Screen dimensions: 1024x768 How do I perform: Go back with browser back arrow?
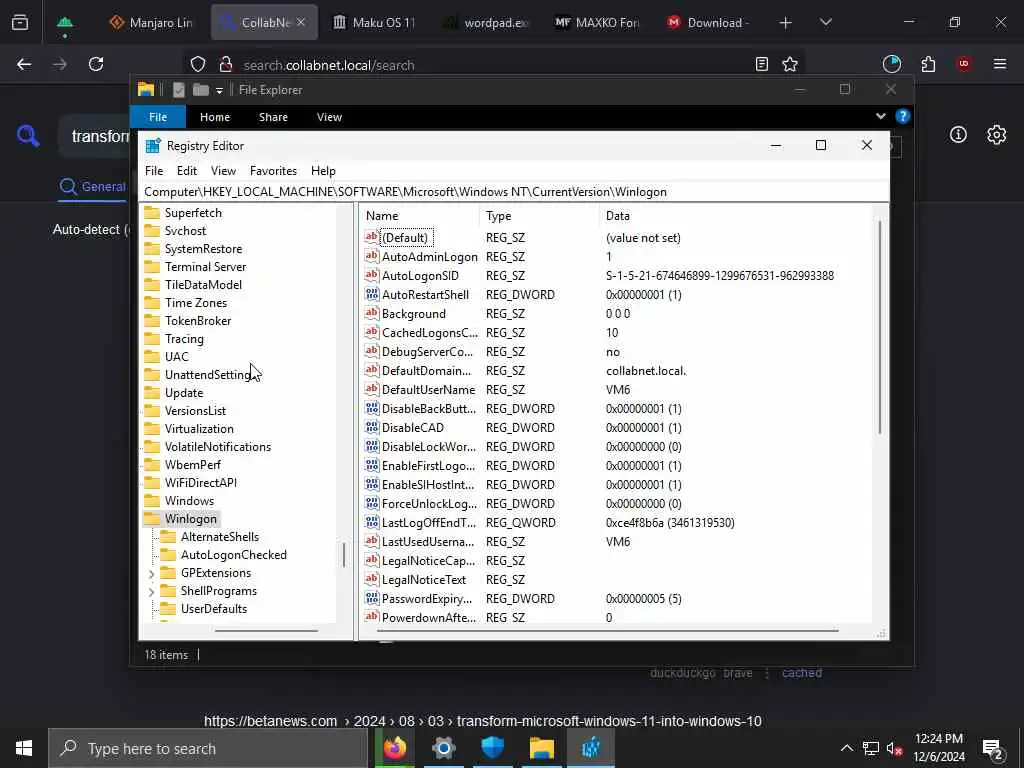[x=24, y=64]
